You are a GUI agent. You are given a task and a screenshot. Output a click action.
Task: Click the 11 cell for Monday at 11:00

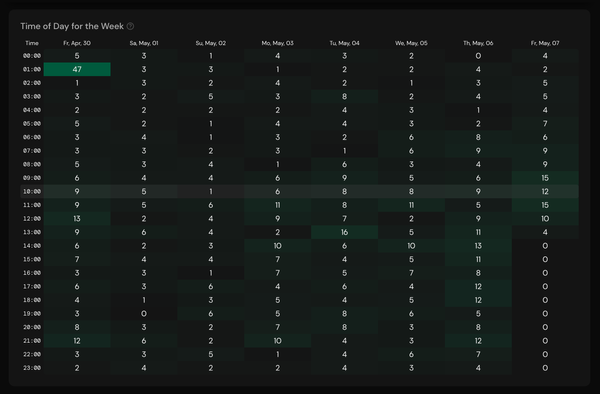pyautogui.click(x=277, y=205)
